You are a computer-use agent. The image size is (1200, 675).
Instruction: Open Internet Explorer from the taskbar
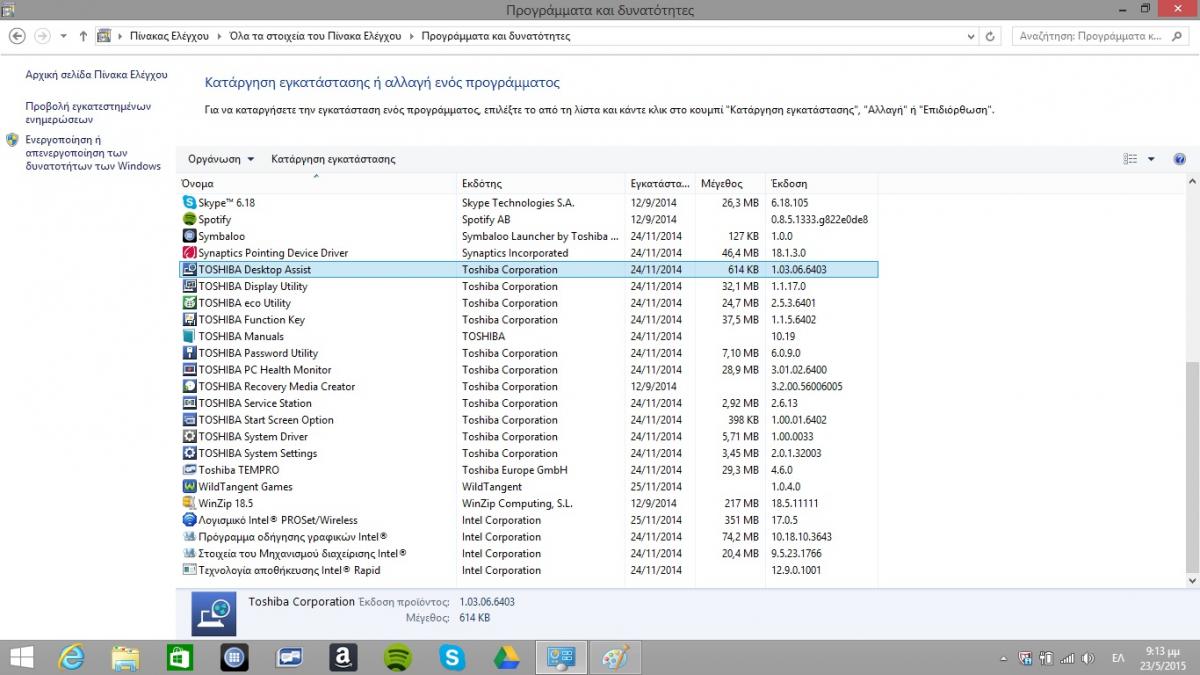point(72,657)
